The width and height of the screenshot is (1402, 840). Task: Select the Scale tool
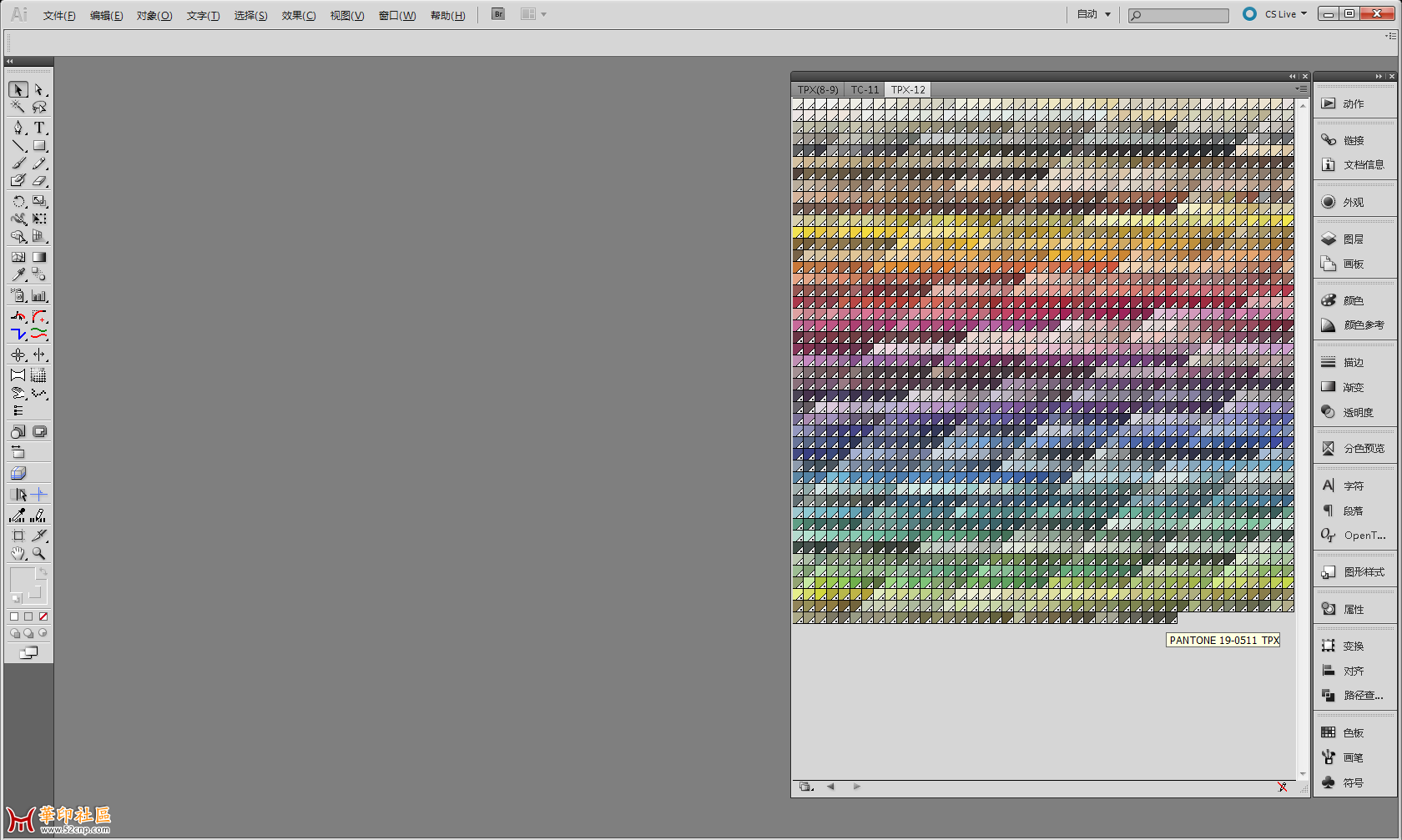[x=39, y=201]
